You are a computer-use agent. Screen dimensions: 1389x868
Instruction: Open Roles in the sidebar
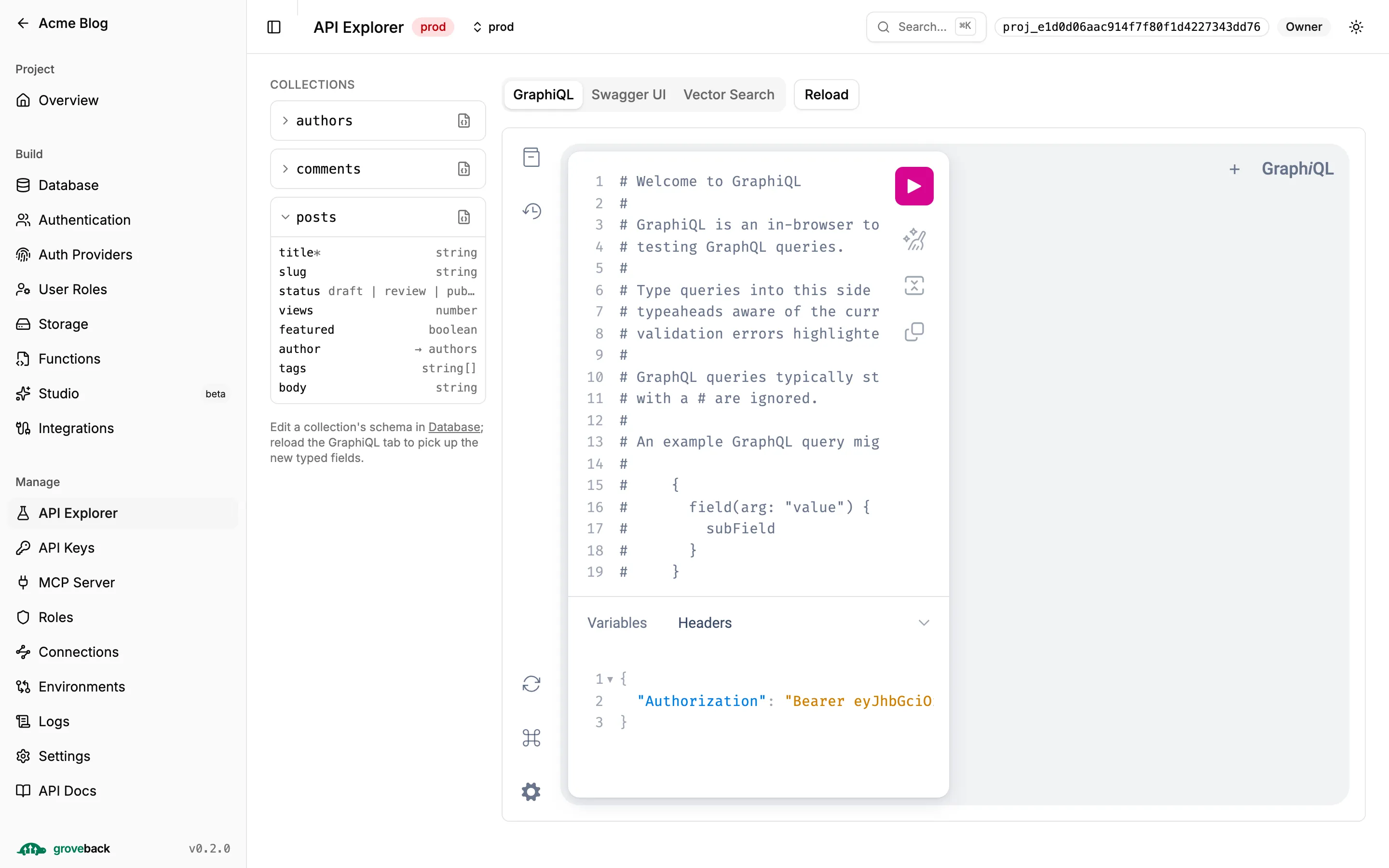click(123, 617)
